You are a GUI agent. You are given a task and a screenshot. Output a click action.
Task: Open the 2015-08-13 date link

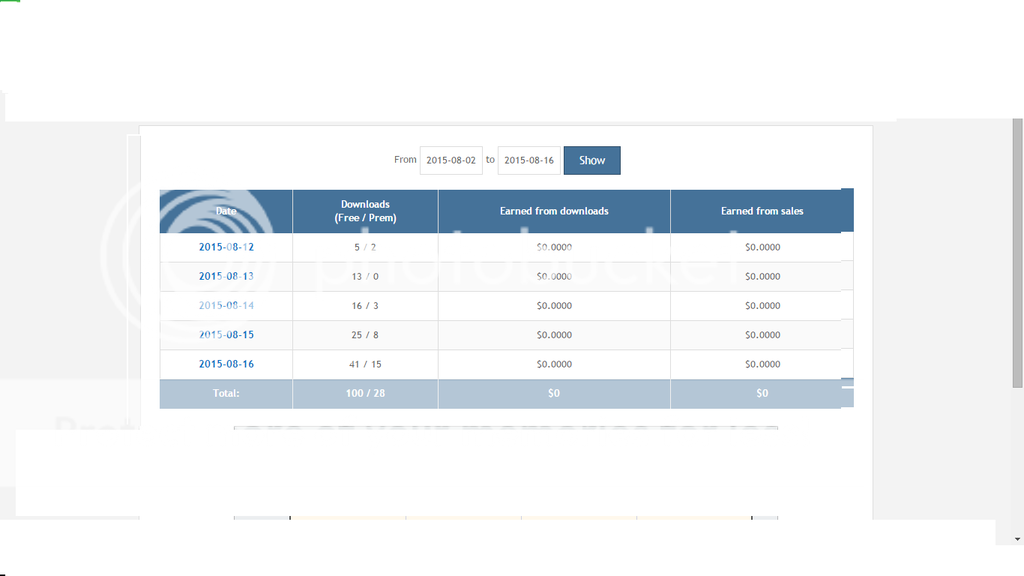(x=226, y=276)
